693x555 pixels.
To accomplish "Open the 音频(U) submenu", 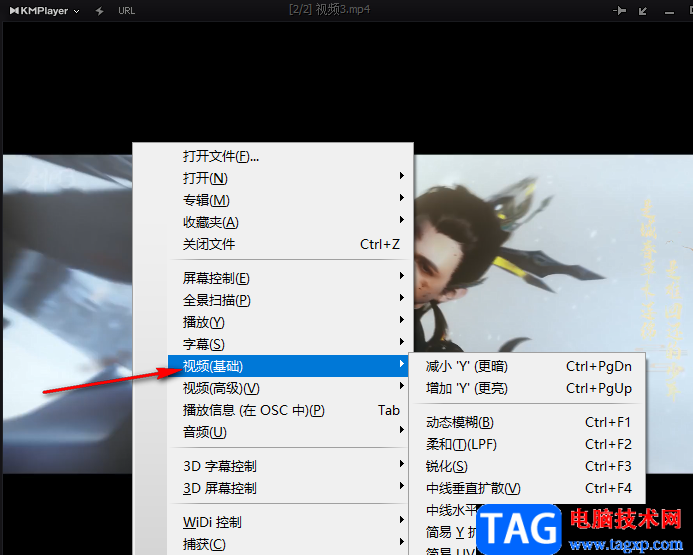I will click(290, 432).
